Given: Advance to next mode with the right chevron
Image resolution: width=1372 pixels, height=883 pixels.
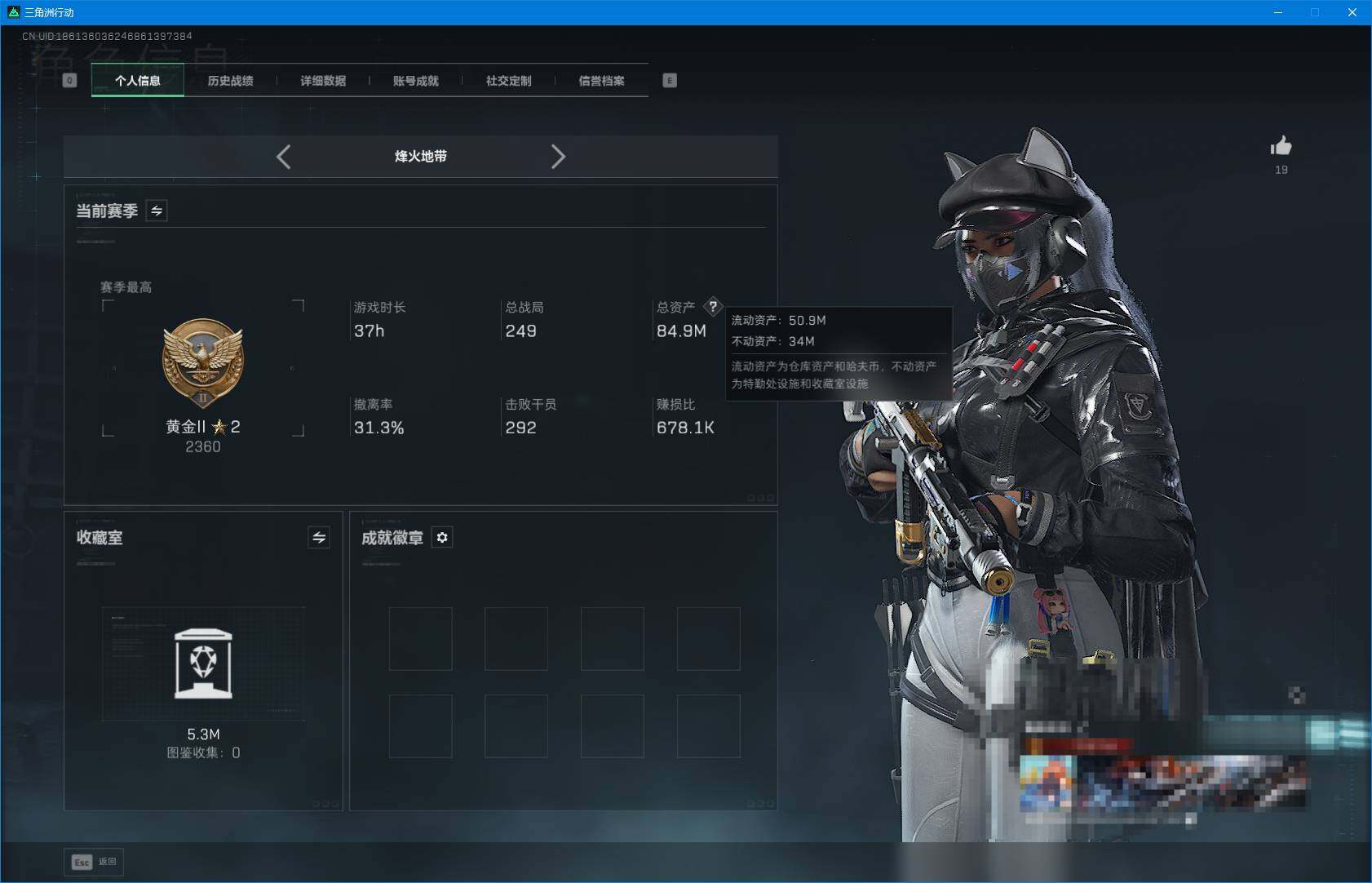Looking at the screenshot, I should pyautogui.click(x=559, y=156).
